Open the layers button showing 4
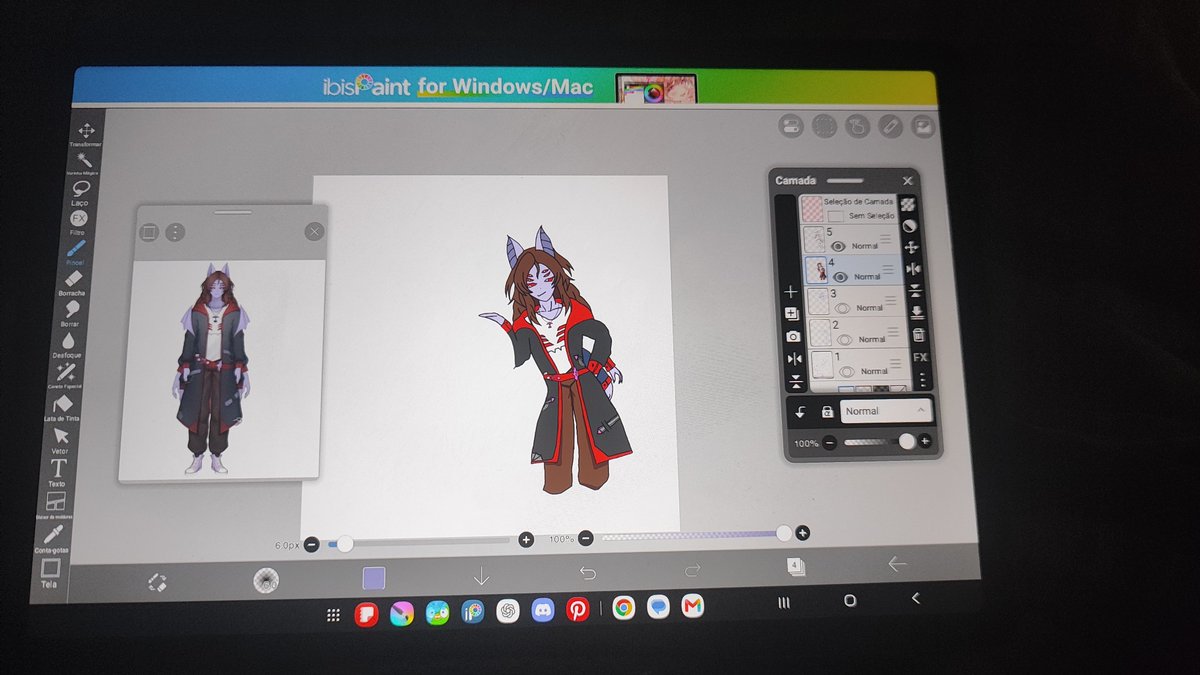 [795, 566]
